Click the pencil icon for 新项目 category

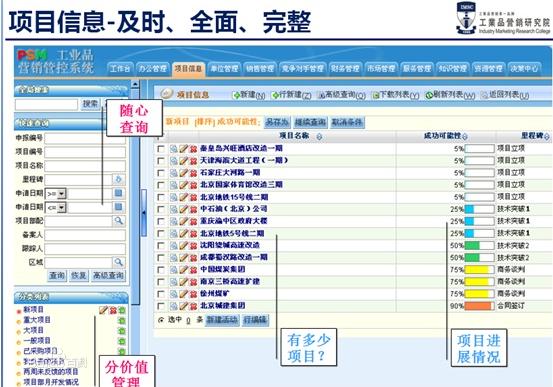[x=103, y=310]
